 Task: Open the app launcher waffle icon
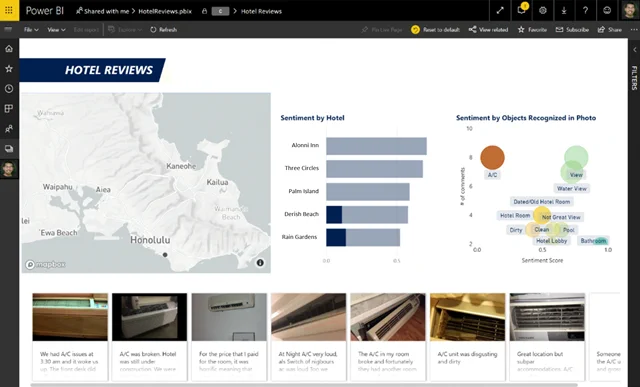tap(9, 10)
